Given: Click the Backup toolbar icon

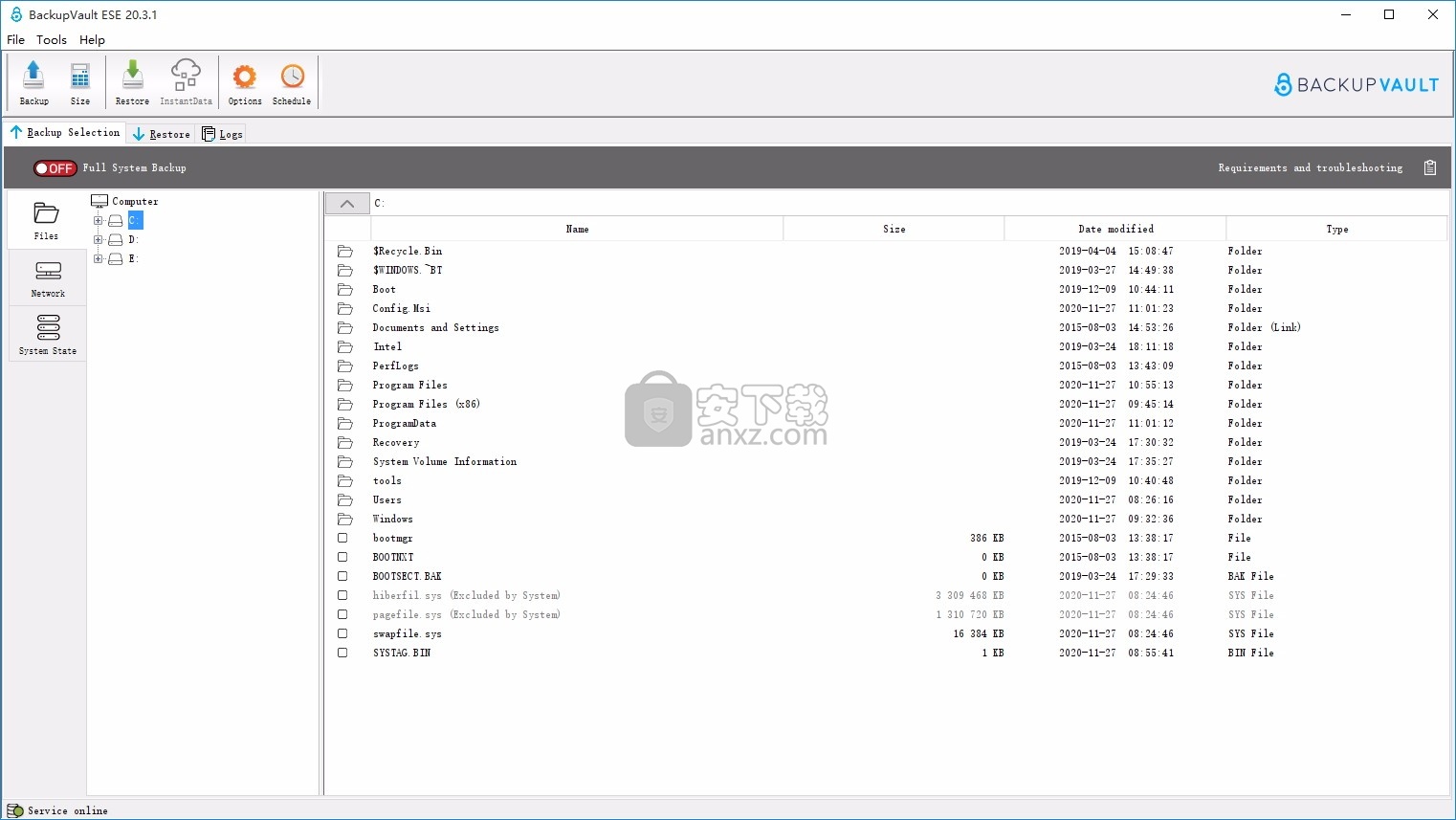Looking at the screenshot, I should click(x=33, y=82).
